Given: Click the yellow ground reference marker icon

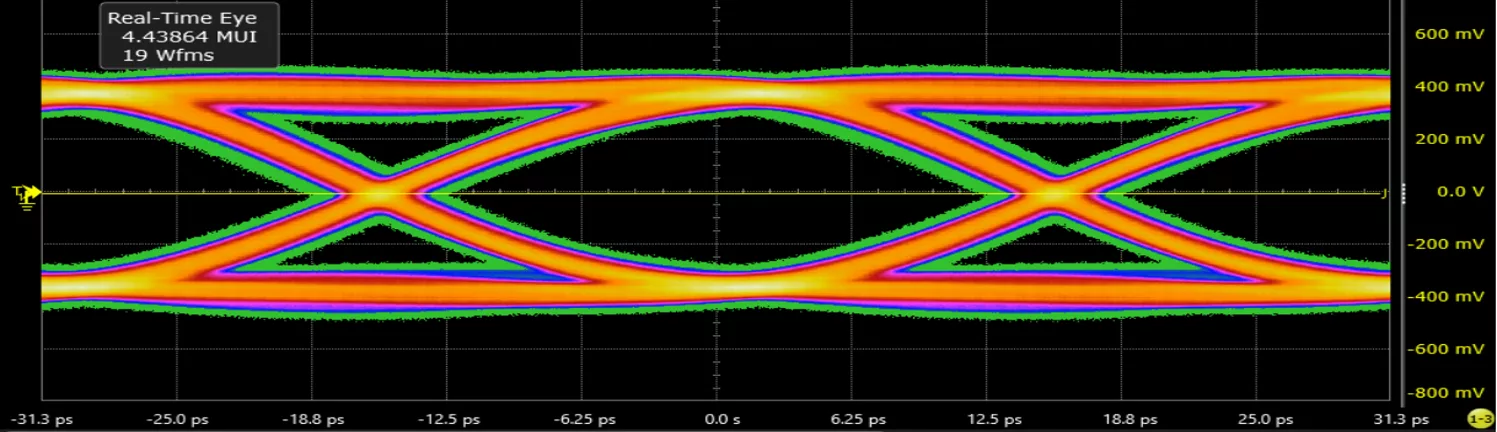Looking at the screenshot, I should pyautogui.click(x=25, y=196).
